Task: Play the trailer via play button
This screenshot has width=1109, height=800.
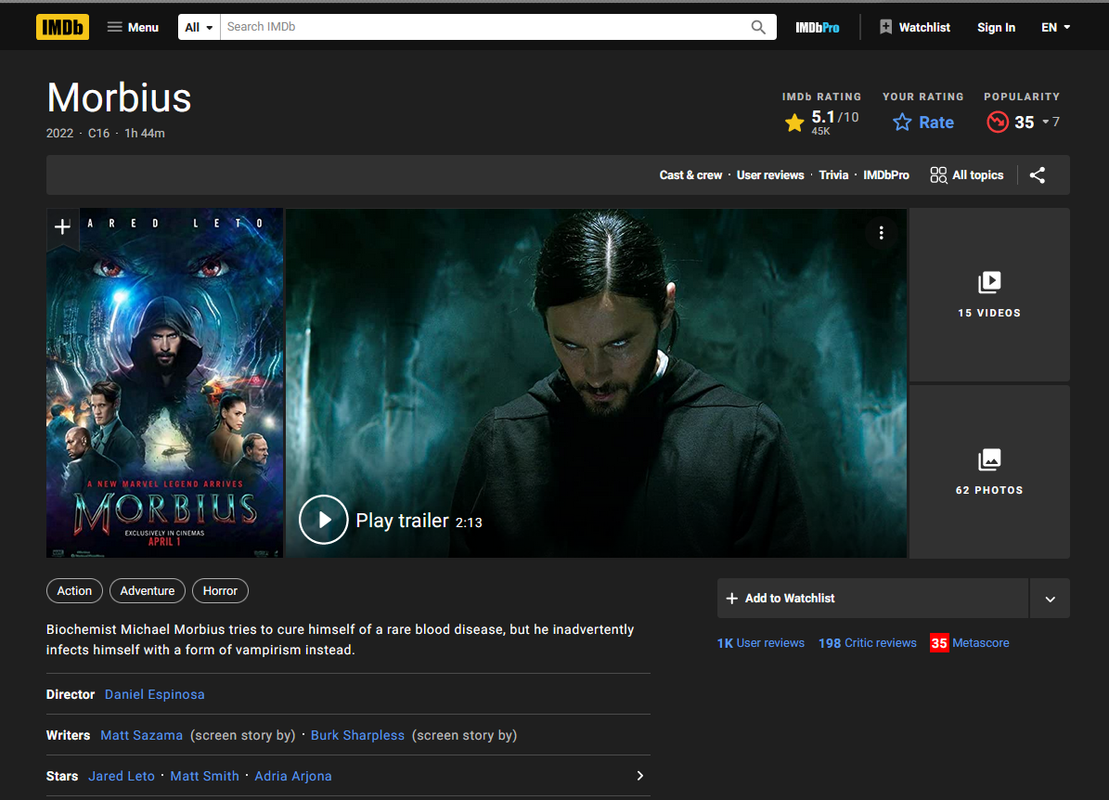Action: click(x=323, y=520)
